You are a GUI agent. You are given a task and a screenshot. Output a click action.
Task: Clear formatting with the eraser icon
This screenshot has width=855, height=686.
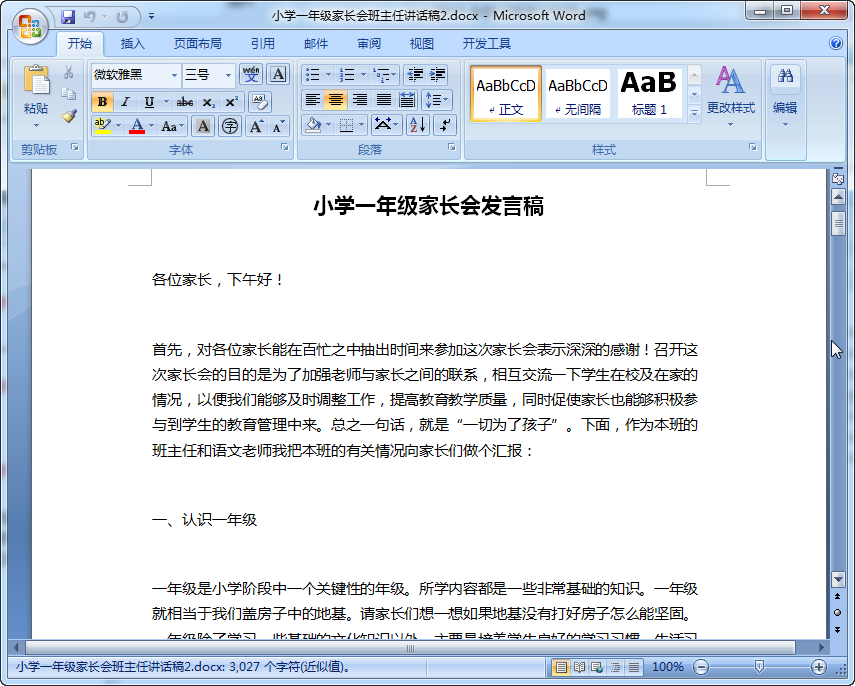coord(260,101)
